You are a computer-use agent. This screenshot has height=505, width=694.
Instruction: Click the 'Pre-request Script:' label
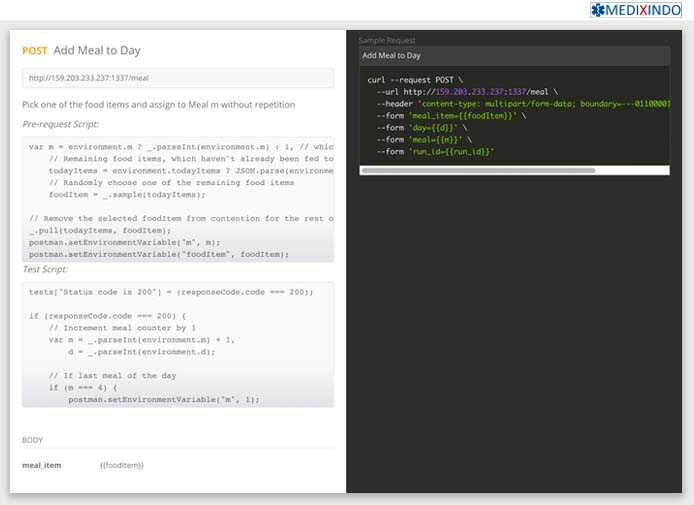click(x=60, y=124)
